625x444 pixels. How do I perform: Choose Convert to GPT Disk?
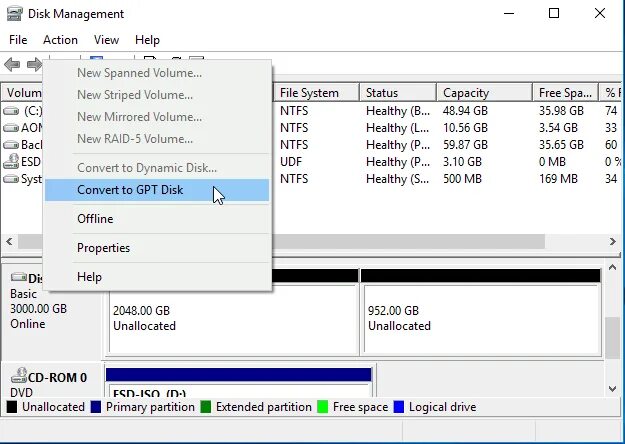(x=157, y=190)
